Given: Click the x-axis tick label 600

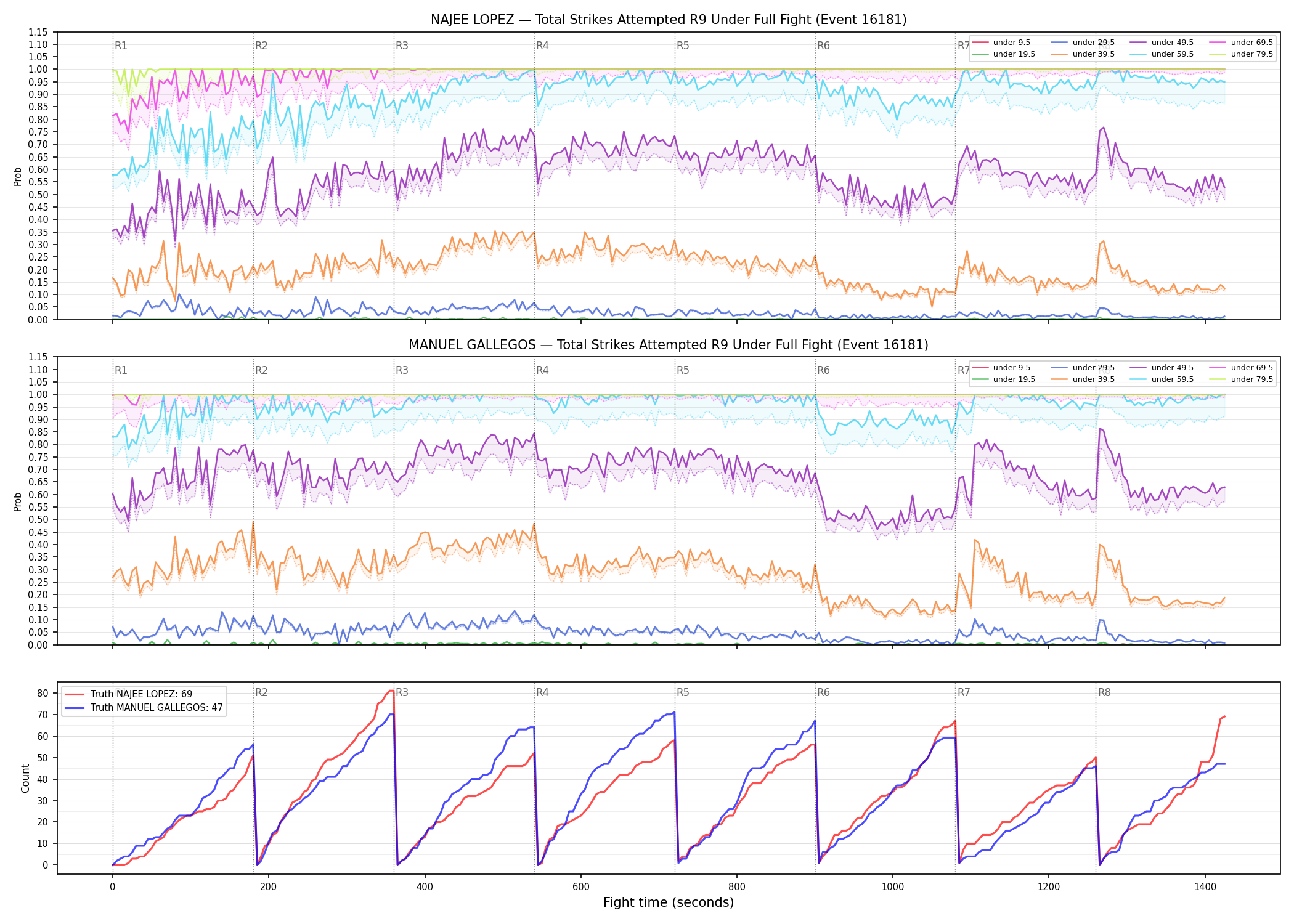Looking at the screenshot, I should [x=580, y=887].
